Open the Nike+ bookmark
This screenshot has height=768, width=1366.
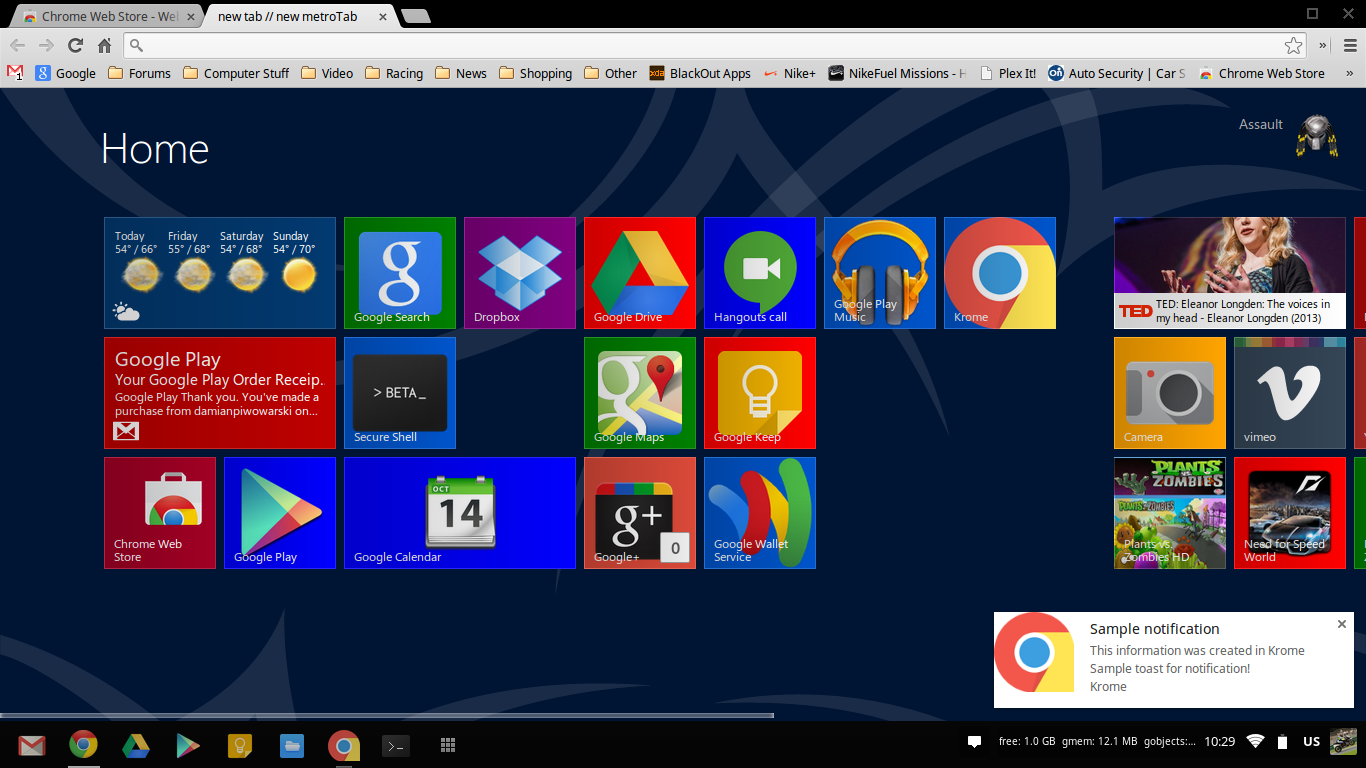tap(789, 73)
